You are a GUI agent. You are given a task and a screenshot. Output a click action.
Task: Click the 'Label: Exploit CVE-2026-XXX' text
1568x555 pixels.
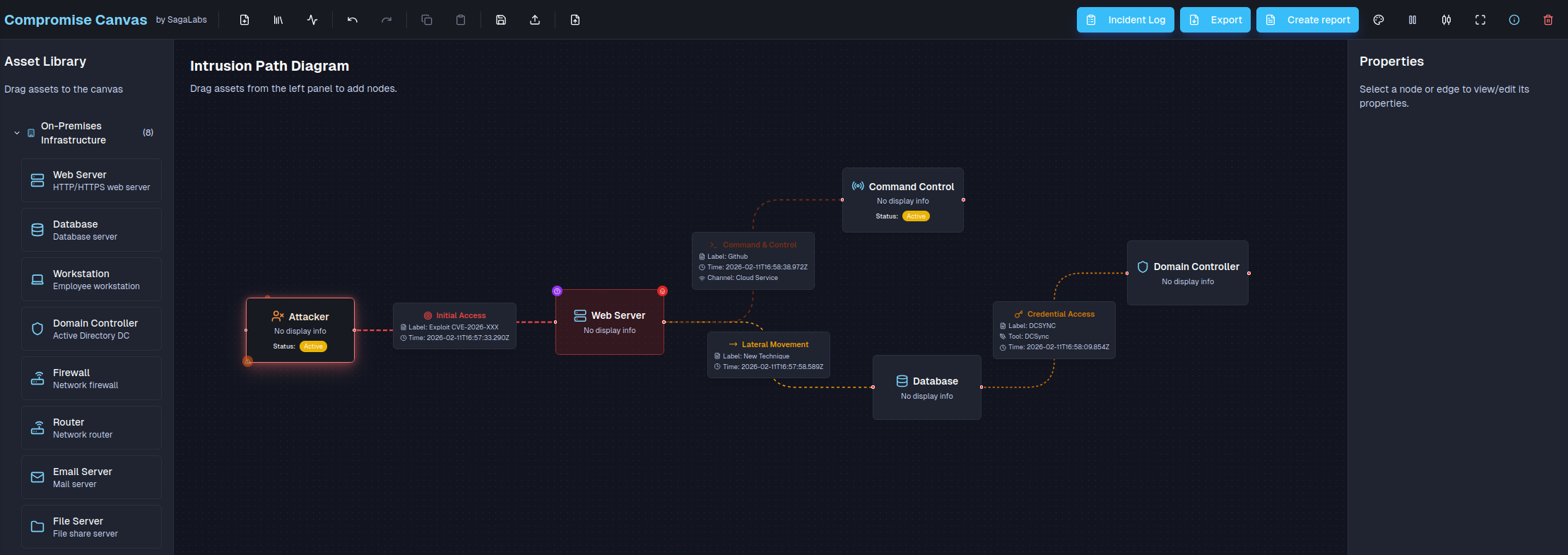click(454, 327)
